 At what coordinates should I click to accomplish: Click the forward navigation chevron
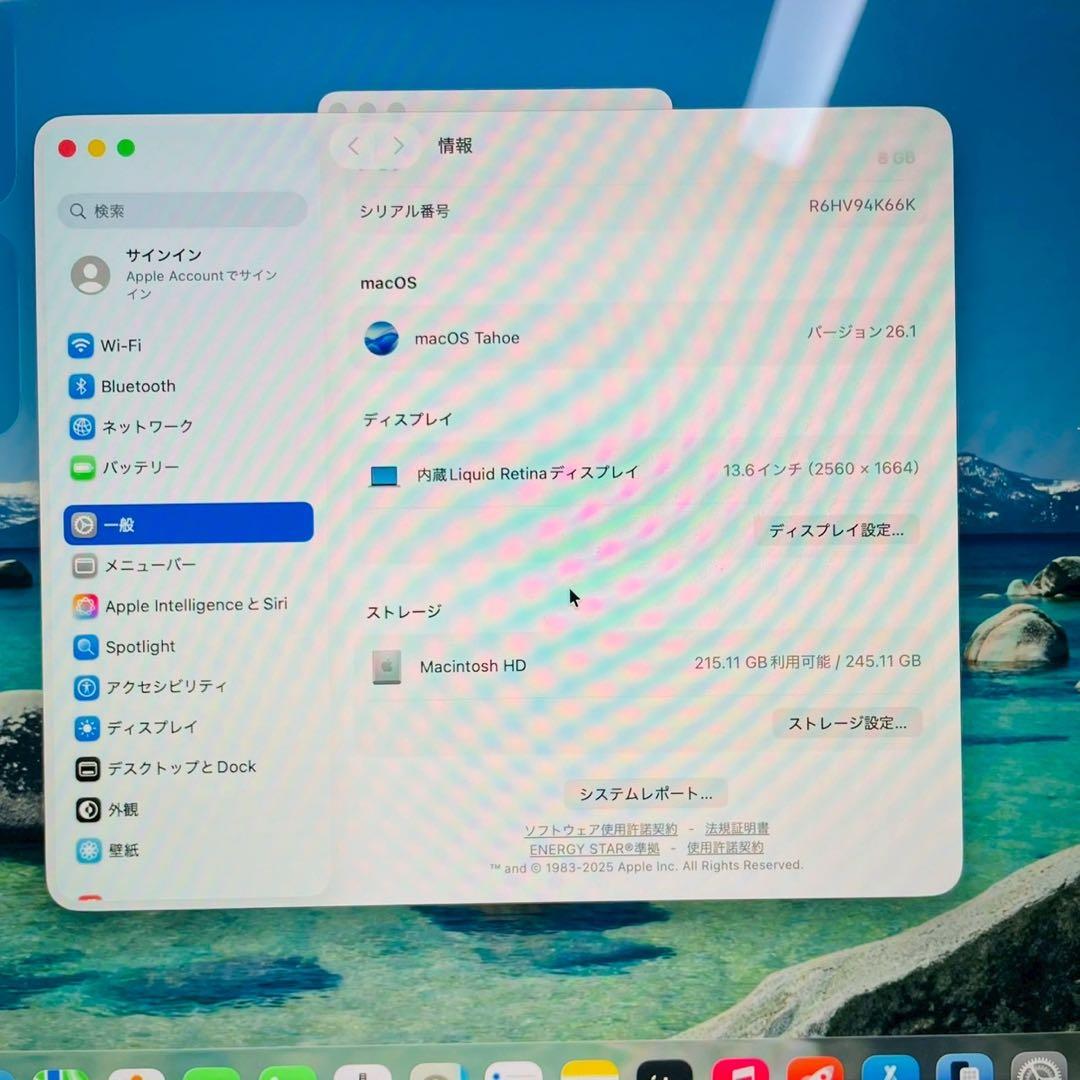point(398,145)
